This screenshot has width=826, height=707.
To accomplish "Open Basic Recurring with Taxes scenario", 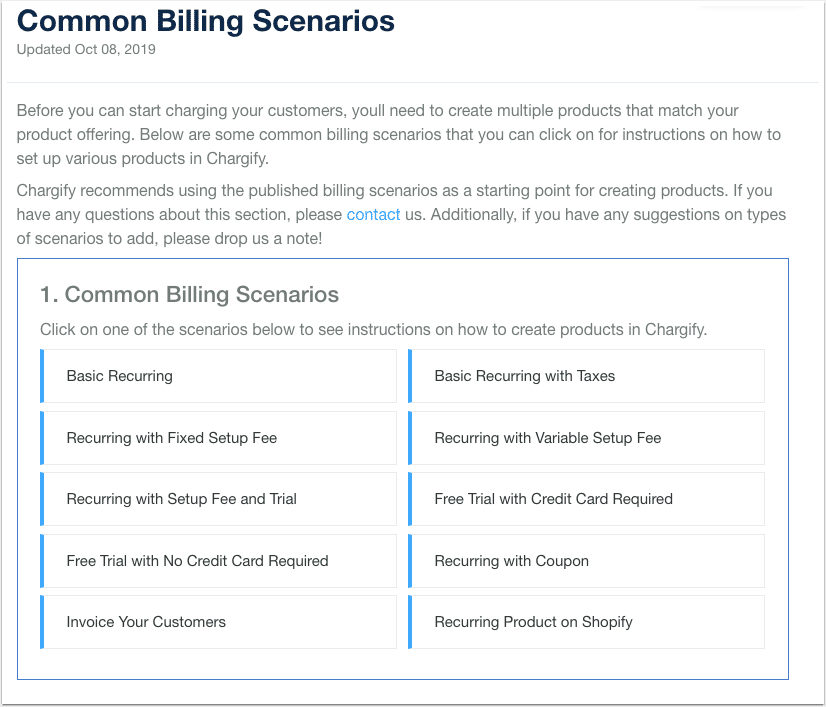I will pyautogui.click(x=525, y=376).
